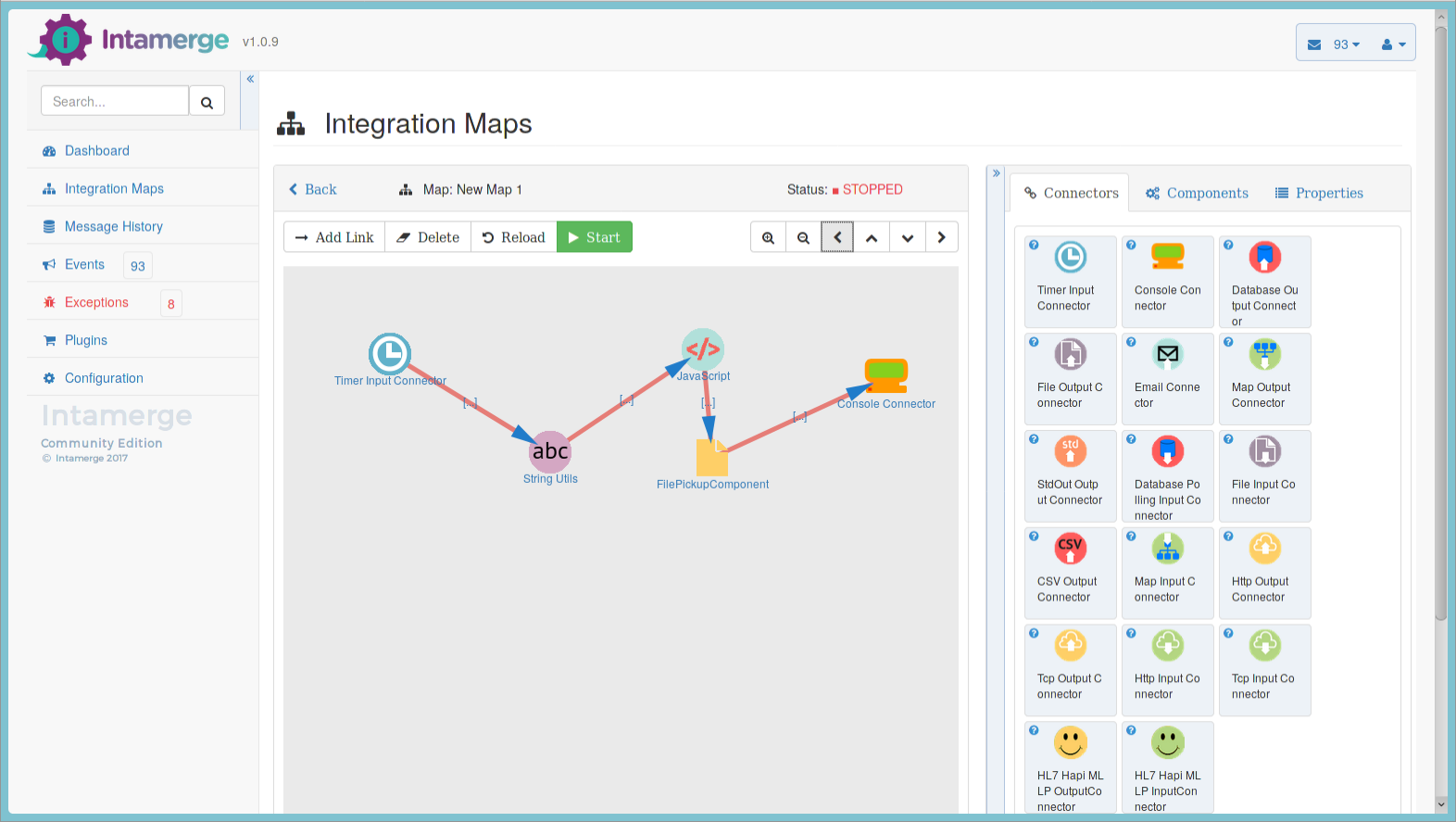Pan the map canvas left
Screen dimensions: 1456x822
point(837,237)
